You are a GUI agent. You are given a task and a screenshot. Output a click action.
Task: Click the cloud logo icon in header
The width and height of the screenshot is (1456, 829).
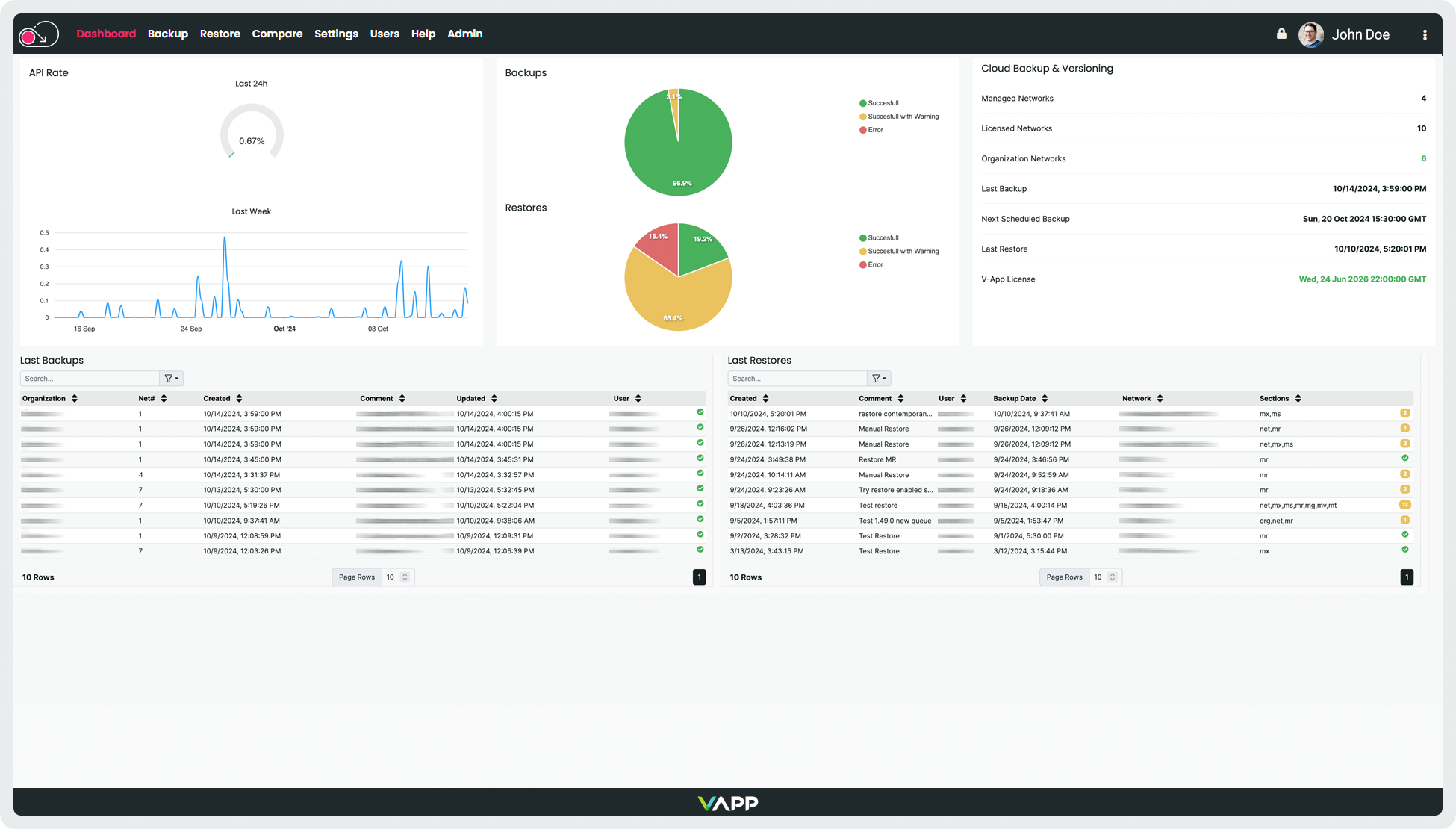coord(39,34)
